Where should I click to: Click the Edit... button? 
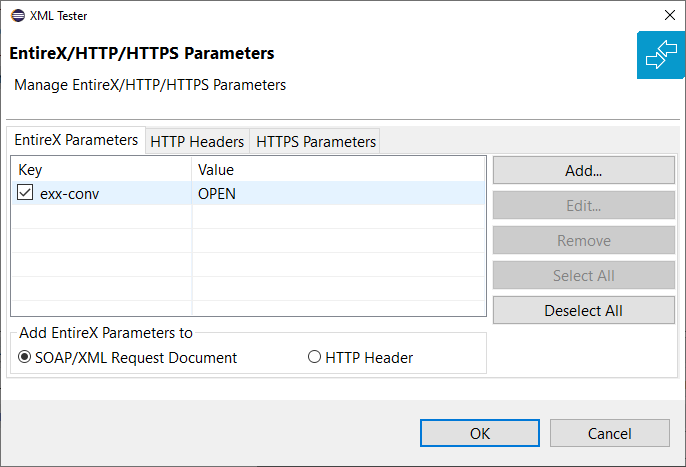[584, 205]
